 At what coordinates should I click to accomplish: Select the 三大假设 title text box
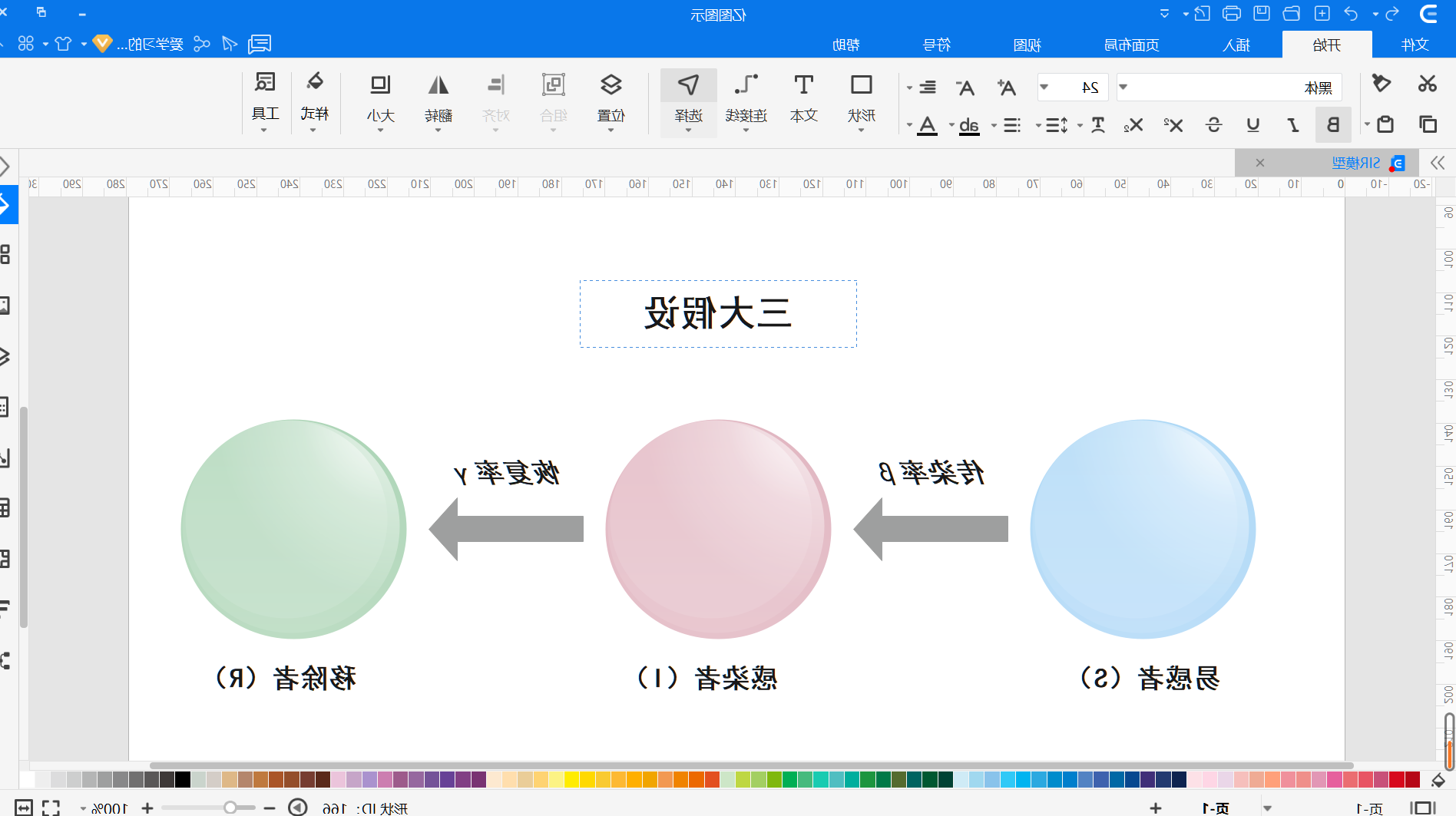tap(718, 313)
